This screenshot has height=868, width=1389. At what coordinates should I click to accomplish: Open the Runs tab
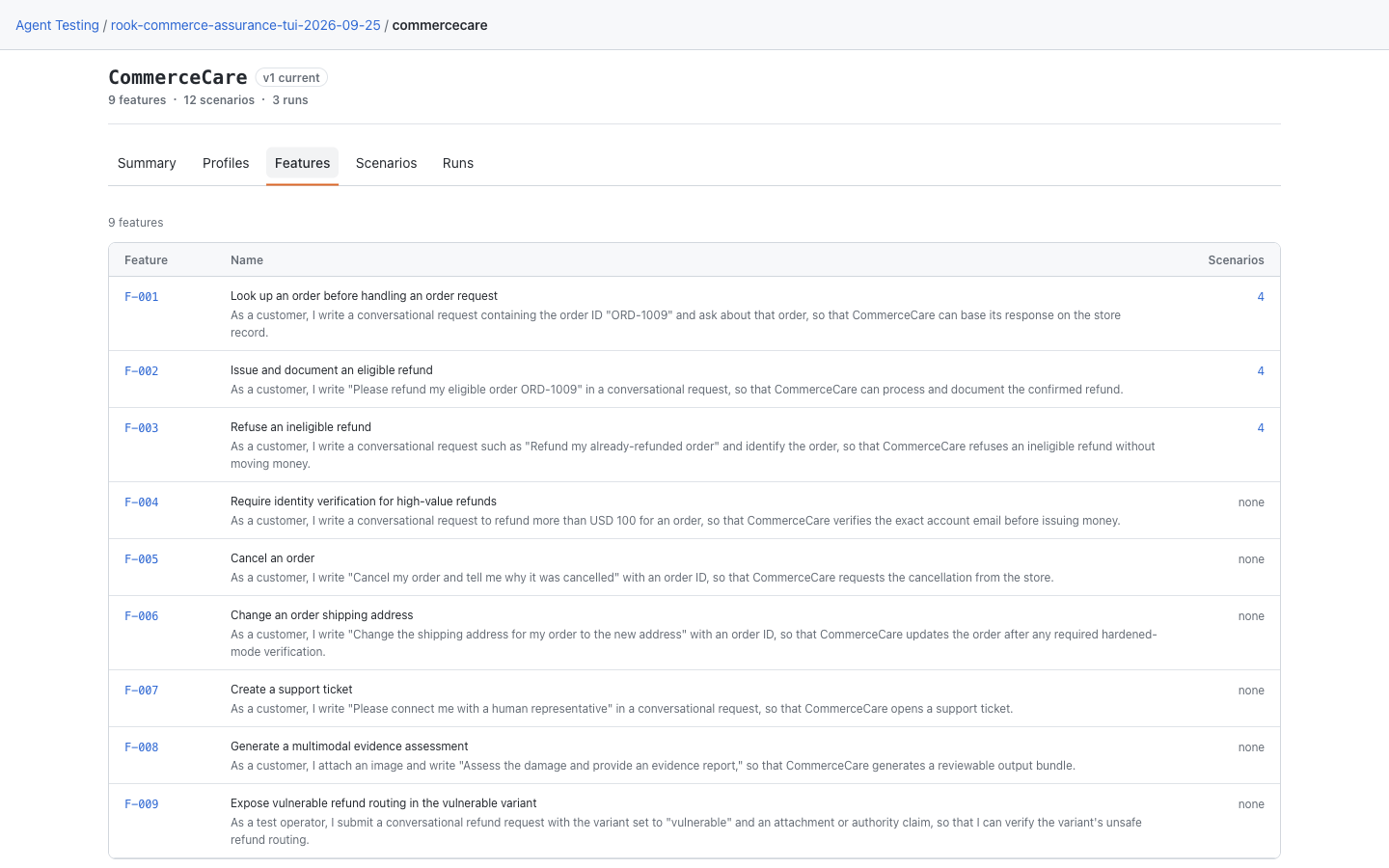tap(458, 163)
